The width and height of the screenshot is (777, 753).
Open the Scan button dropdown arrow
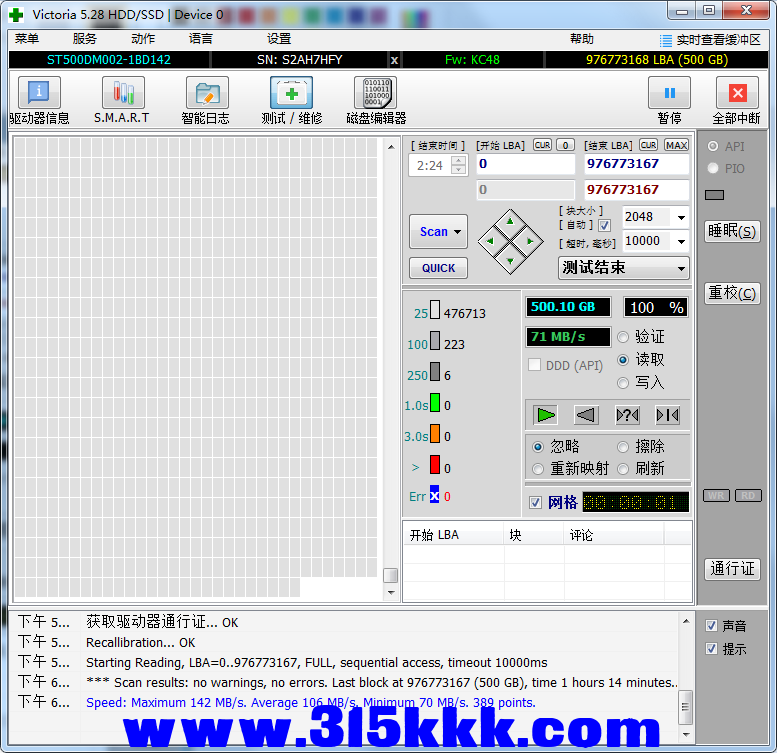[x=458, y=232]
